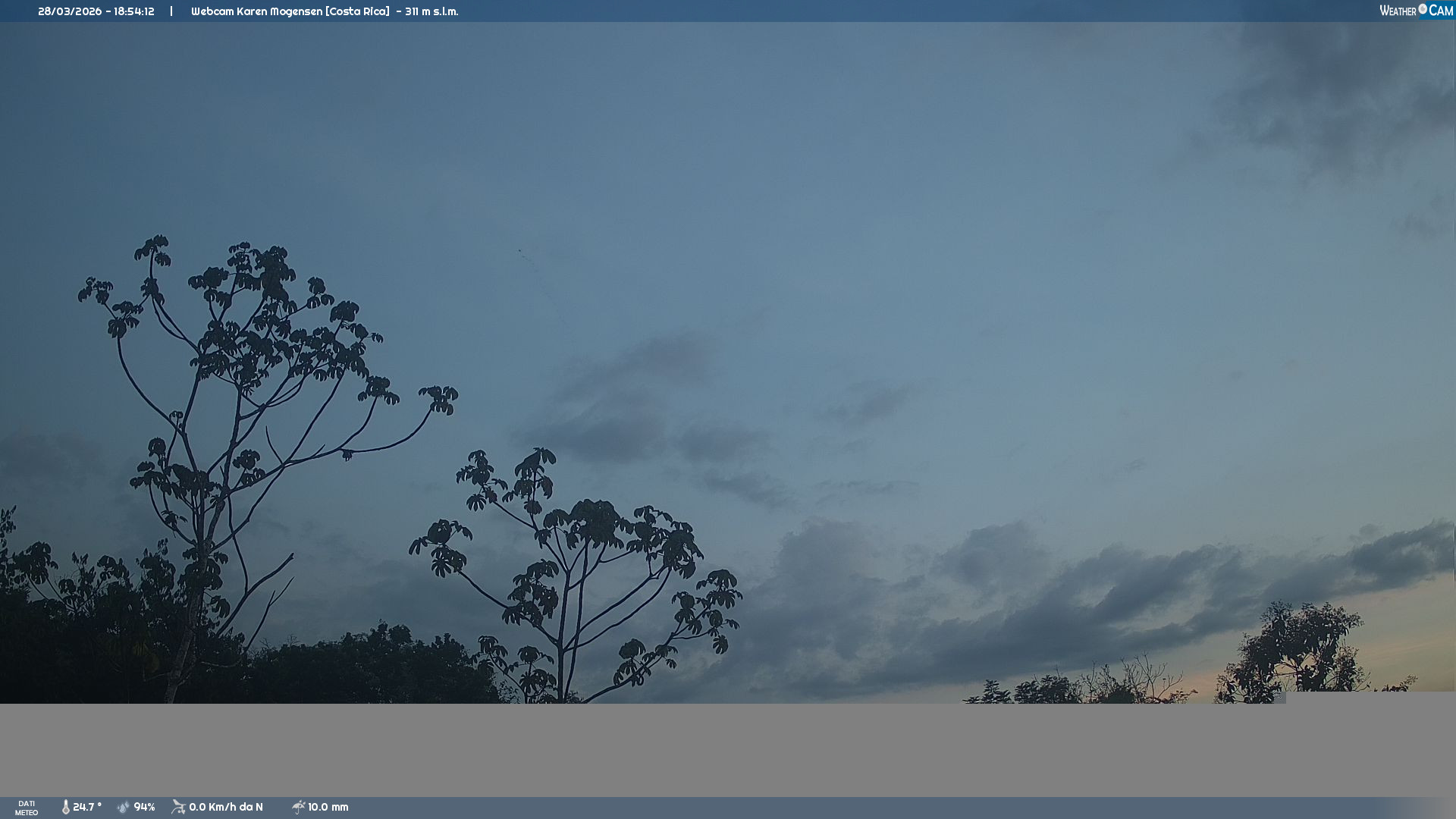Click the 311 m s.l.m. altitude text

pos(431,11)
